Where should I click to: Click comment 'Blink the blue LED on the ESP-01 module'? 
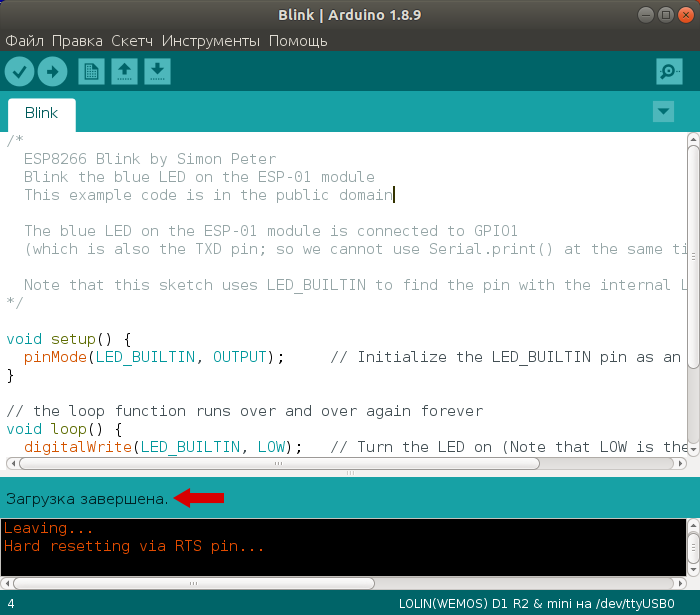click(x=199, y=177)
